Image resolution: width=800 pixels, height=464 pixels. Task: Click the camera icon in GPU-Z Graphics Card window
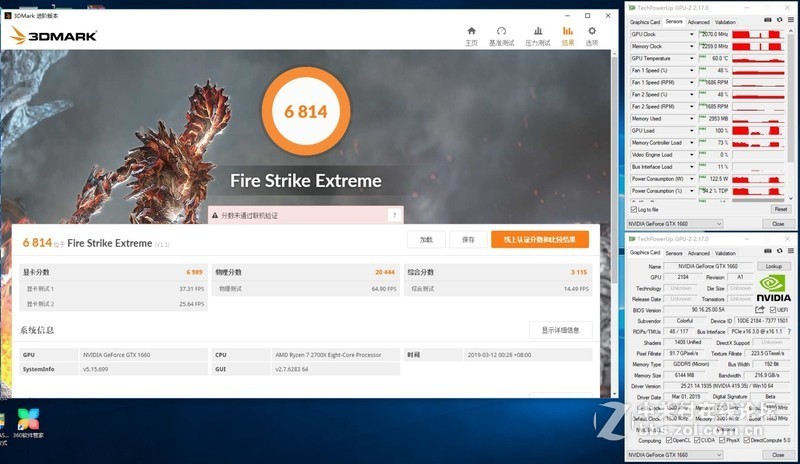click(x=768, y=251)
